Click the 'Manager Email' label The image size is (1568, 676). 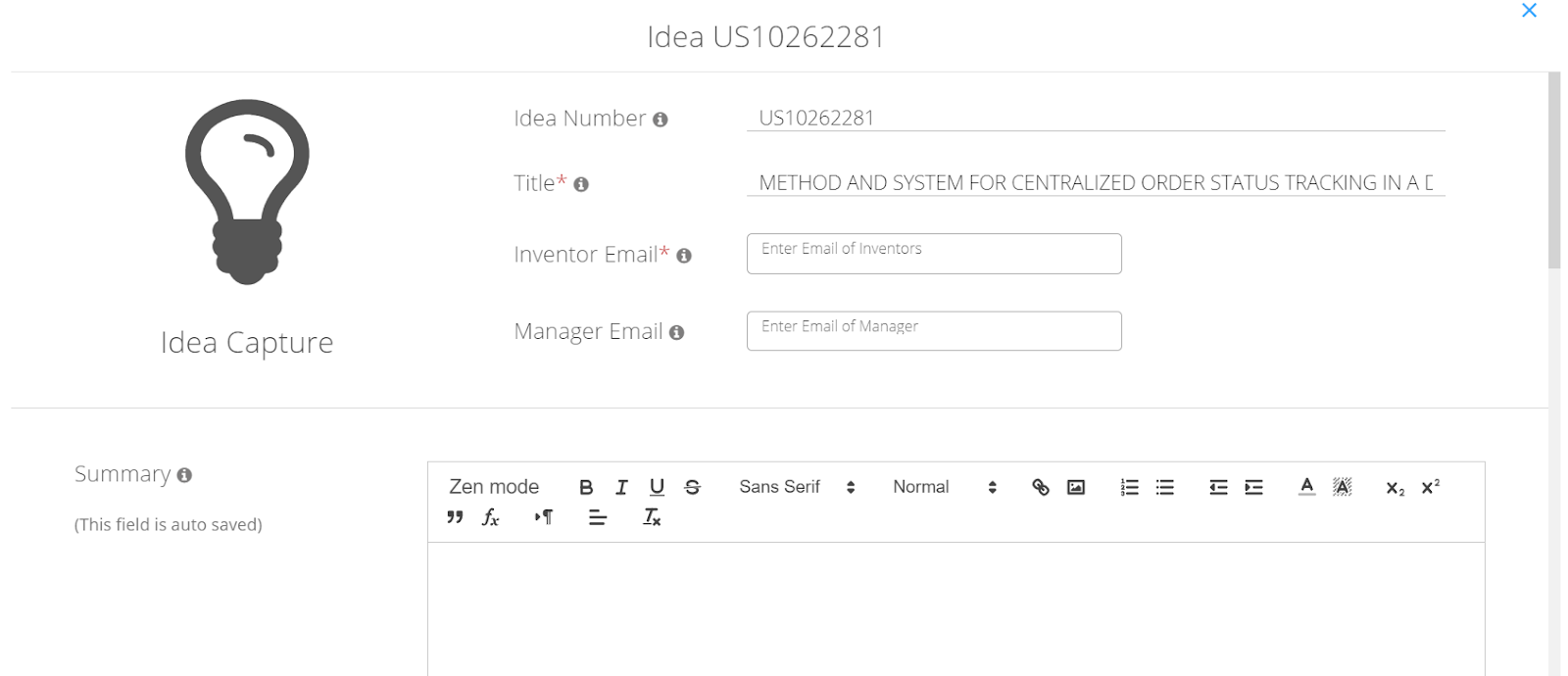588,331
